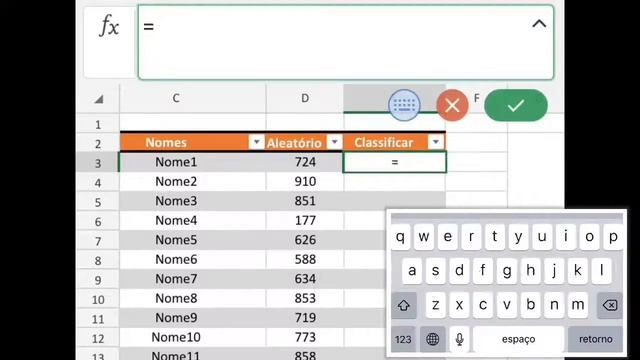Click inside the formula input field

(346, 42)
